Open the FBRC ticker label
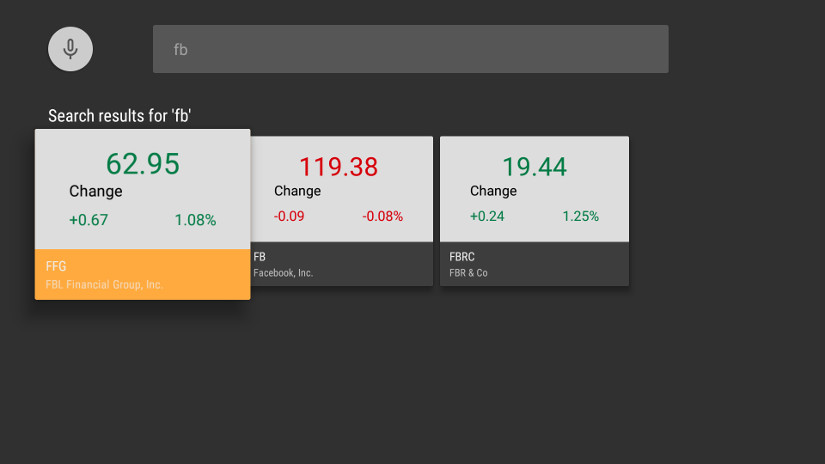Screen dimensions: 825x464 click(462, 257)
